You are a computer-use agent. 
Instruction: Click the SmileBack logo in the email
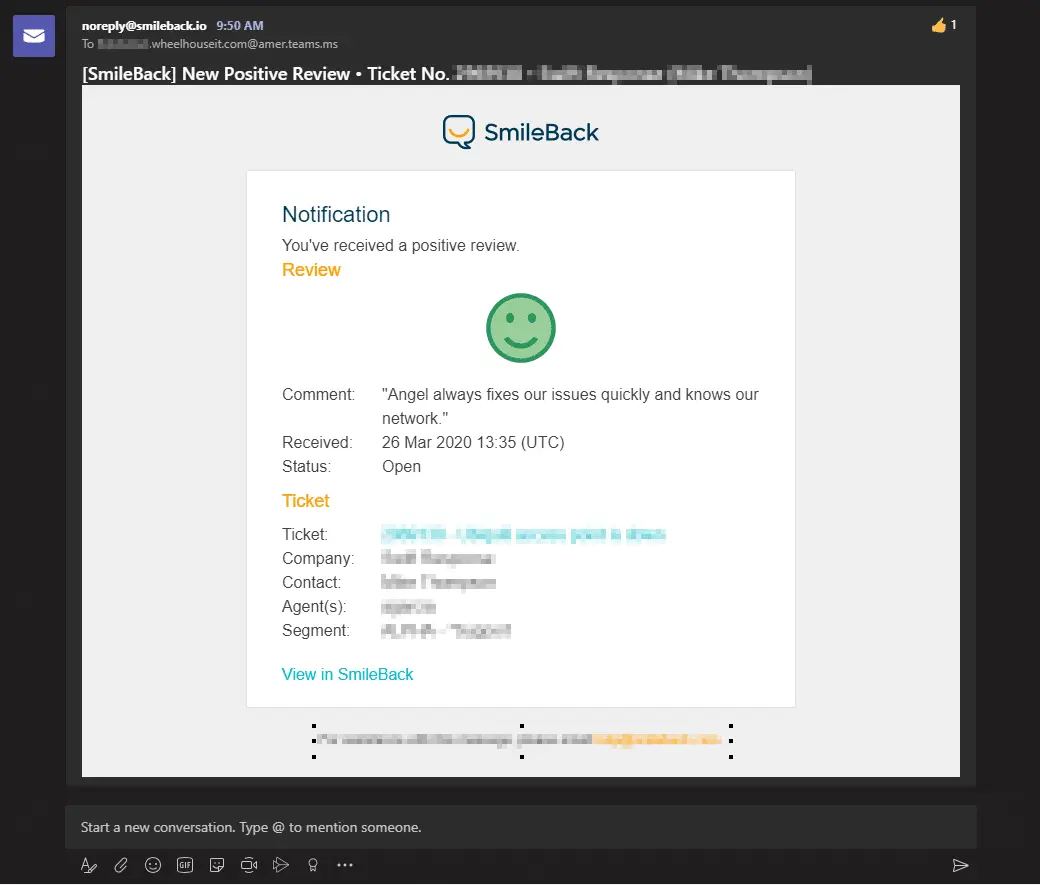(521, 132)
